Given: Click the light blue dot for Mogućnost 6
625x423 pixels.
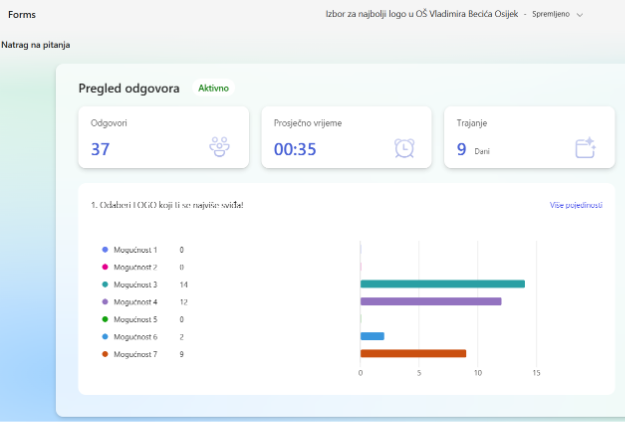Looking at the screenshot, I should [x=104, y=336].
